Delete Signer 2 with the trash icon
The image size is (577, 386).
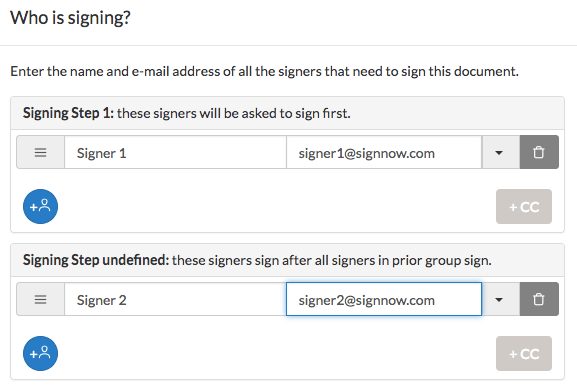pyautogui.click(x=539, y=299)
